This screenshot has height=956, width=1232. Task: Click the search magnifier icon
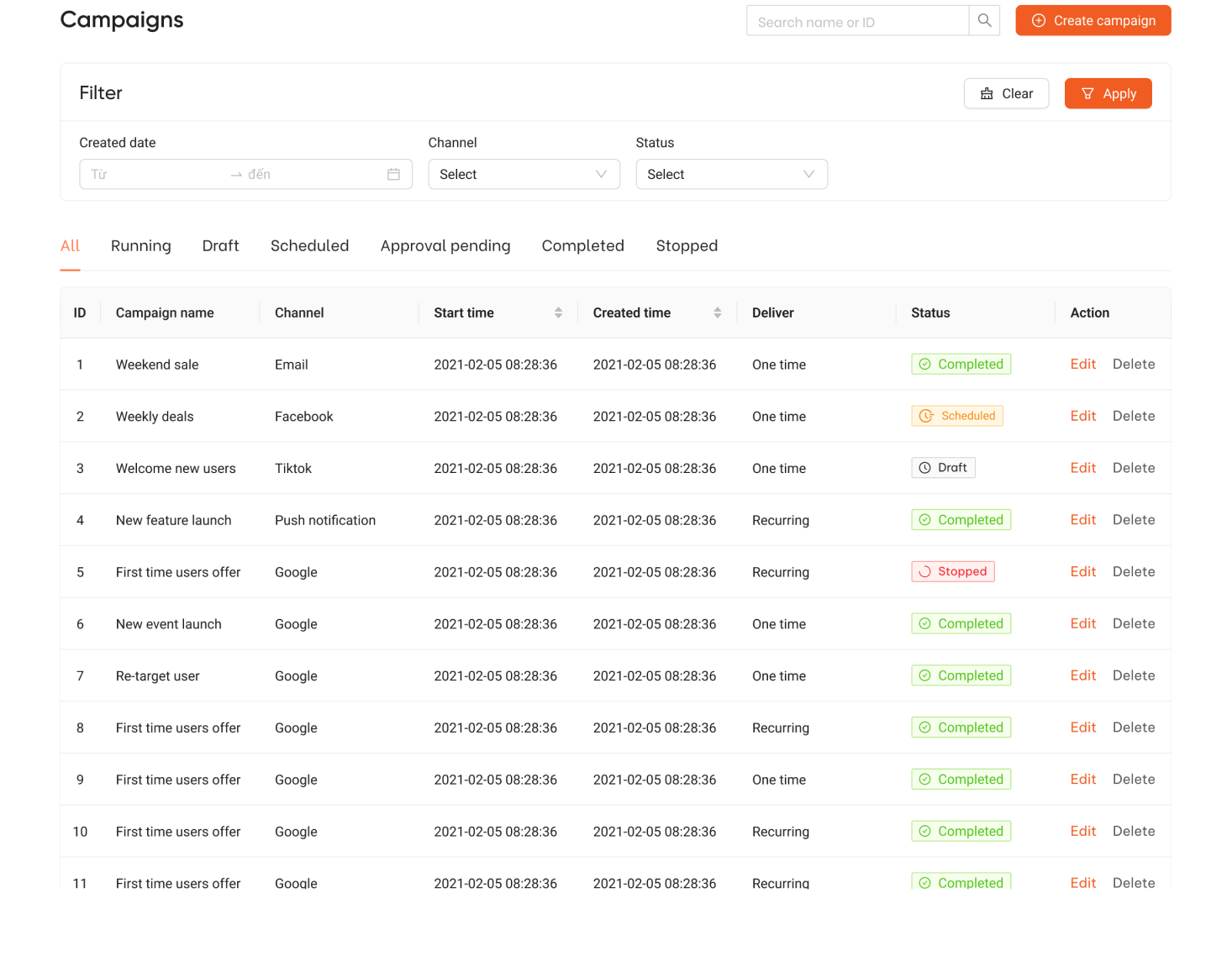point(984,21)
